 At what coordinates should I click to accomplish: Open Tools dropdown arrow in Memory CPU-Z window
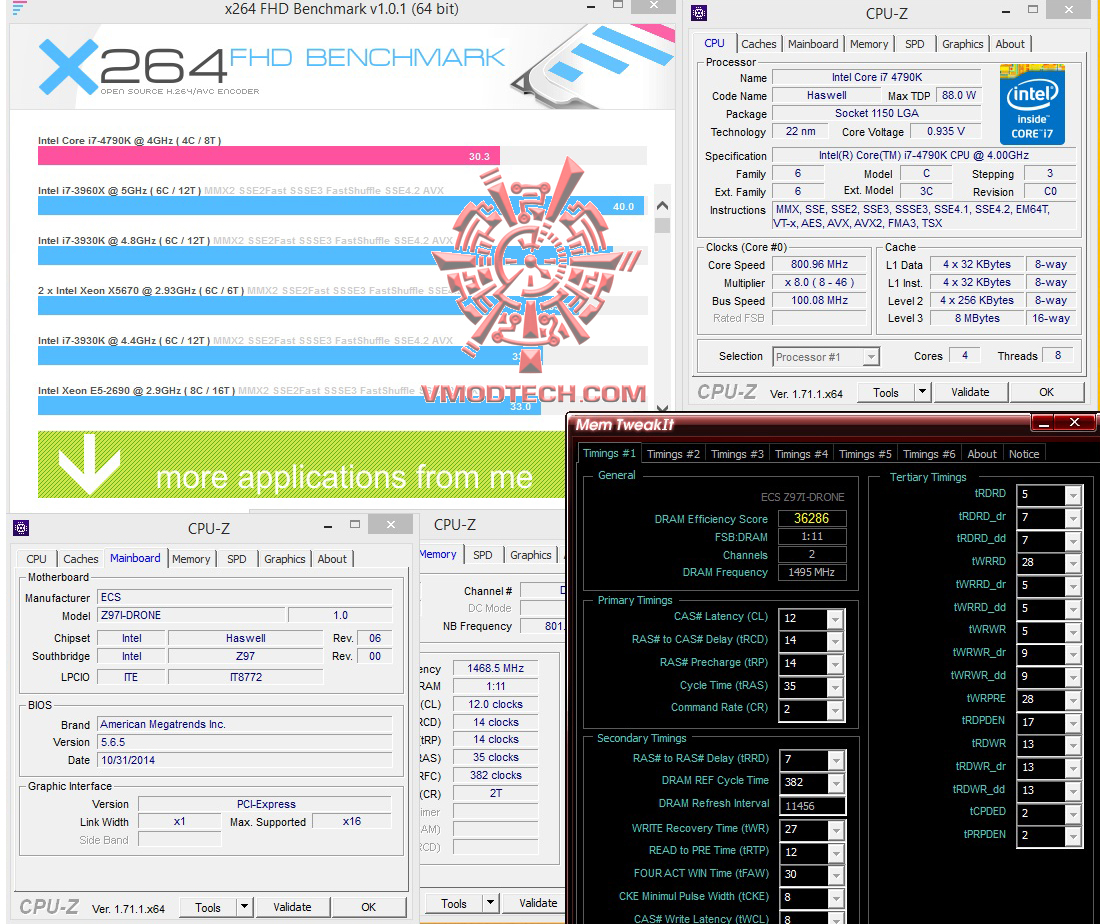point(490,904)
